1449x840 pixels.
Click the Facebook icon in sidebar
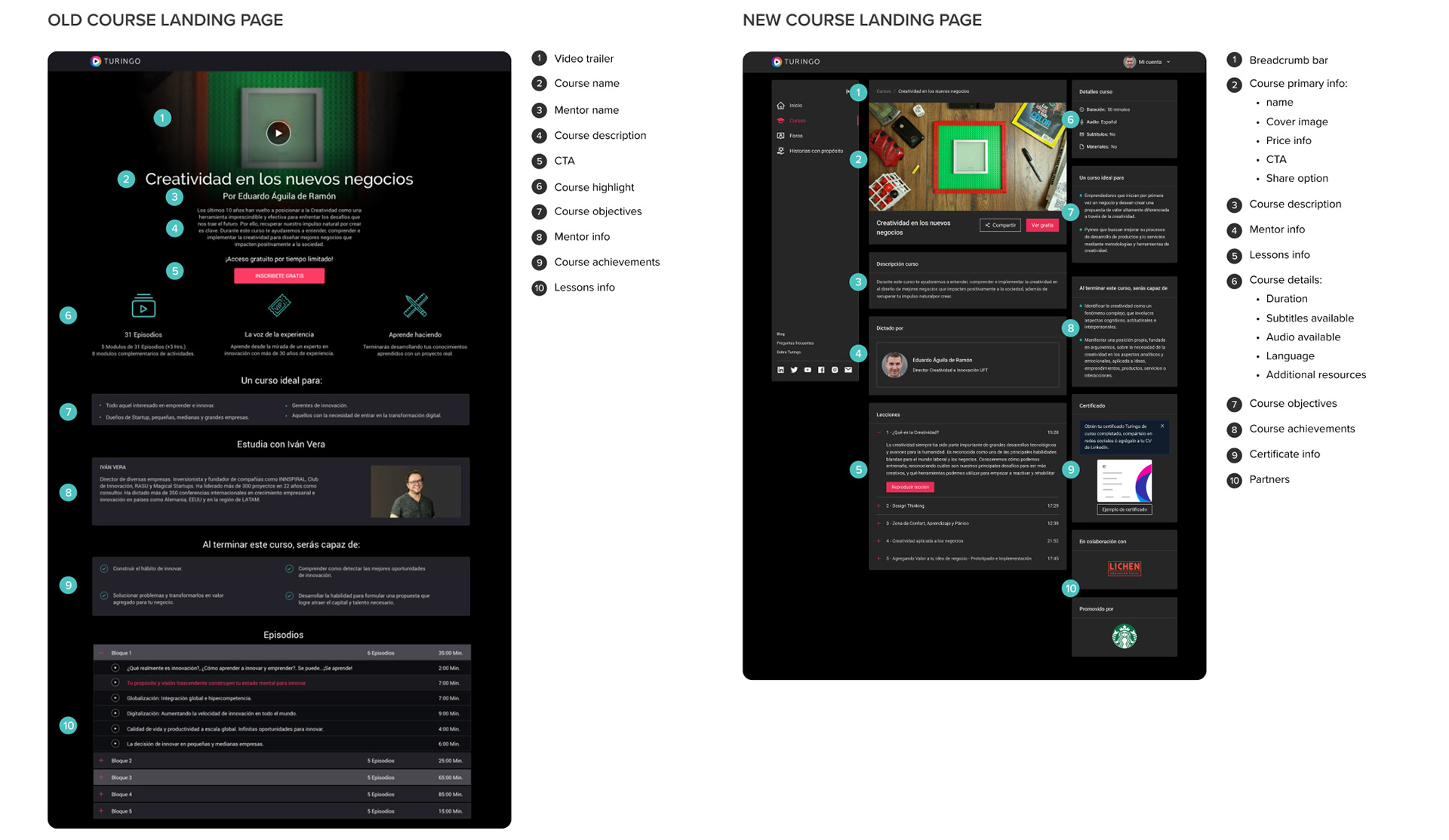[x=821, y=370]
